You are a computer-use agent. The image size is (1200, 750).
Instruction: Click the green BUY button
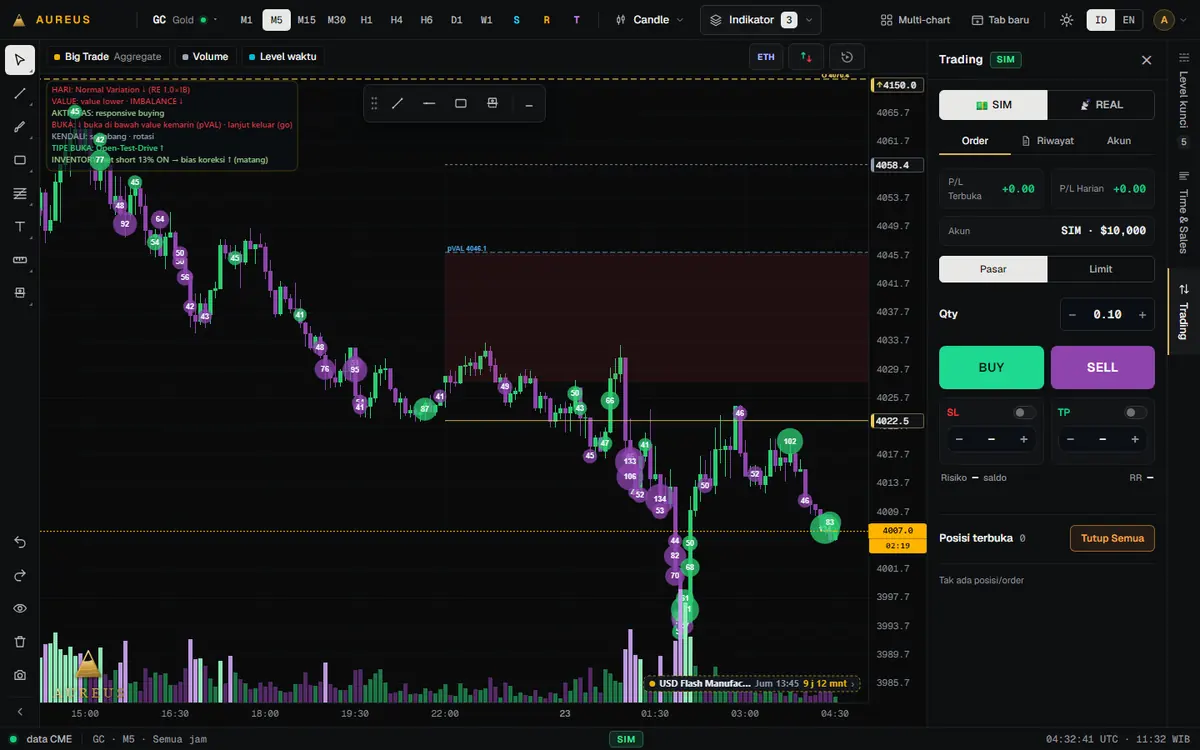(x=991, y=367)
